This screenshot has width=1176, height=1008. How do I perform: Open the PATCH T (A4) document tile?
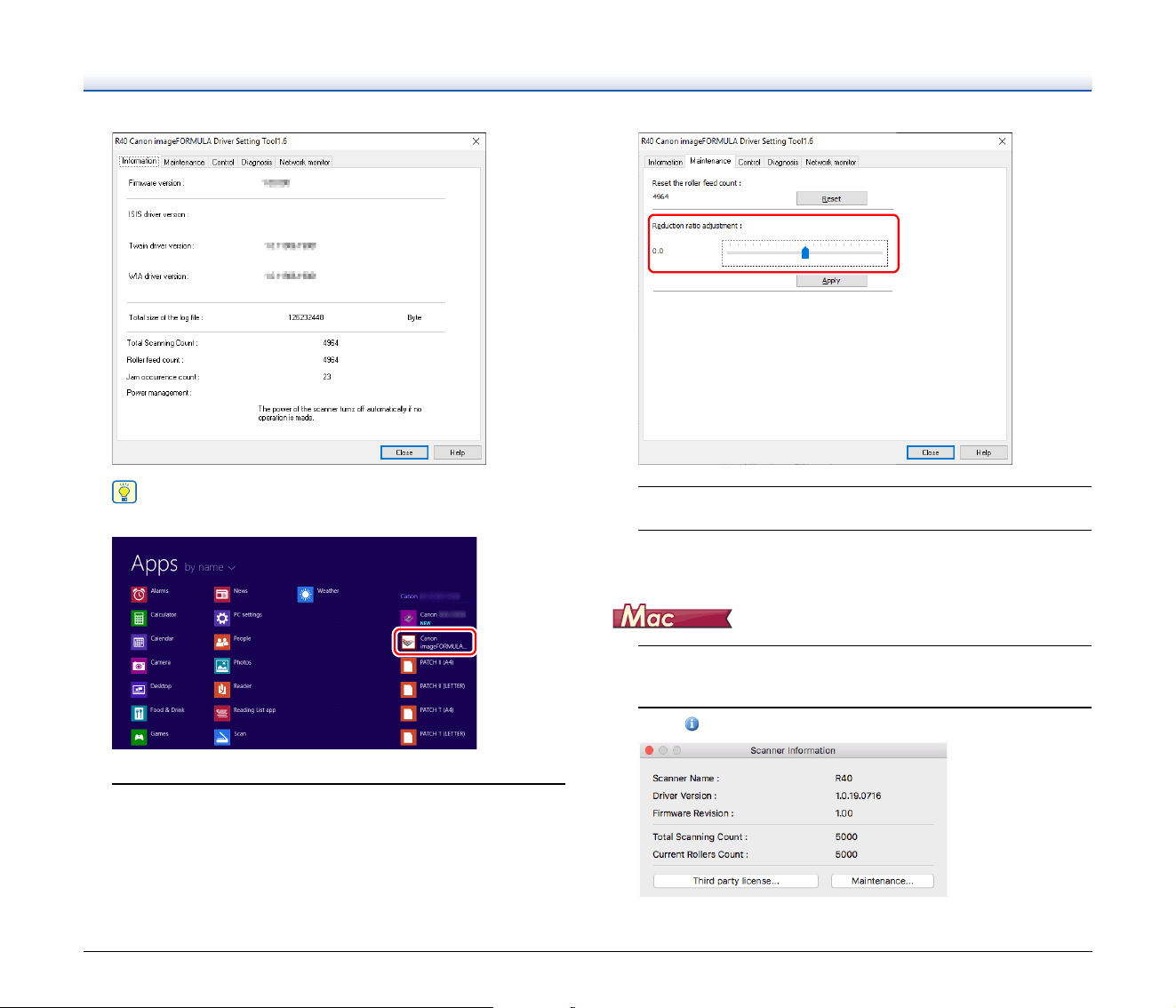409,714
